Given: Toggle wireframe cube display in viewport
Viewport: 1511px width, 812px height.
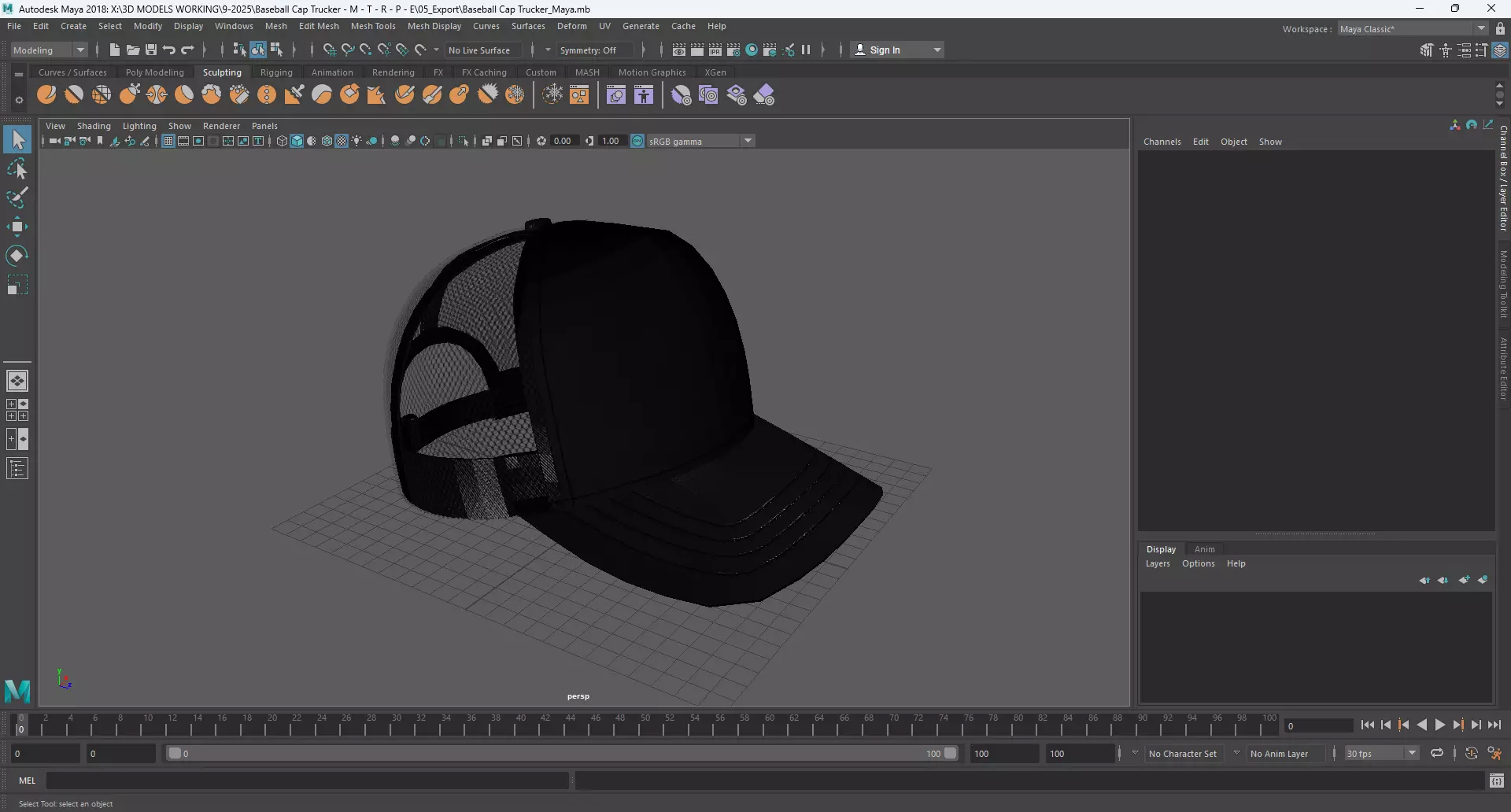Looking at the screenshot, I should tap(282, 141).
